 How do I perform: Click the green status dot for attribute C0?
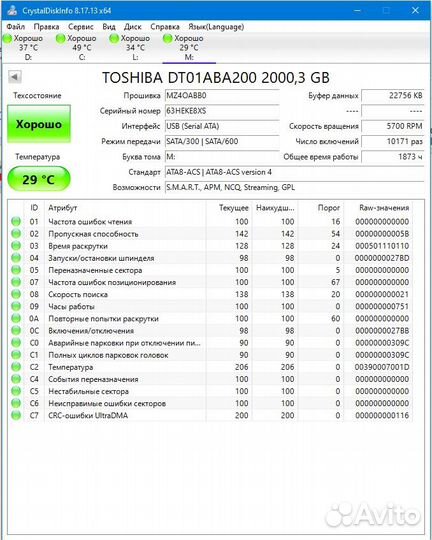16,343
